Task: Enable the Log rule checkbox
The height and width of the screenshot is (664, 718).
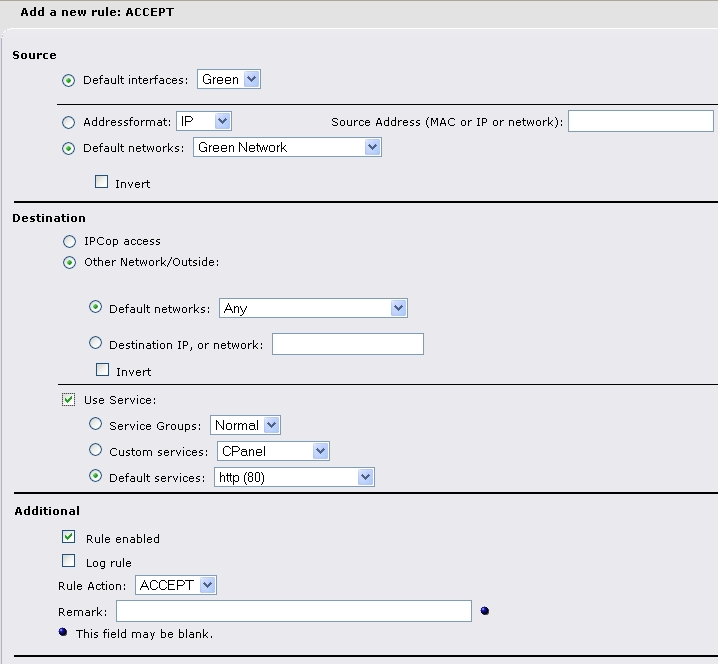Action: (68, 561)
